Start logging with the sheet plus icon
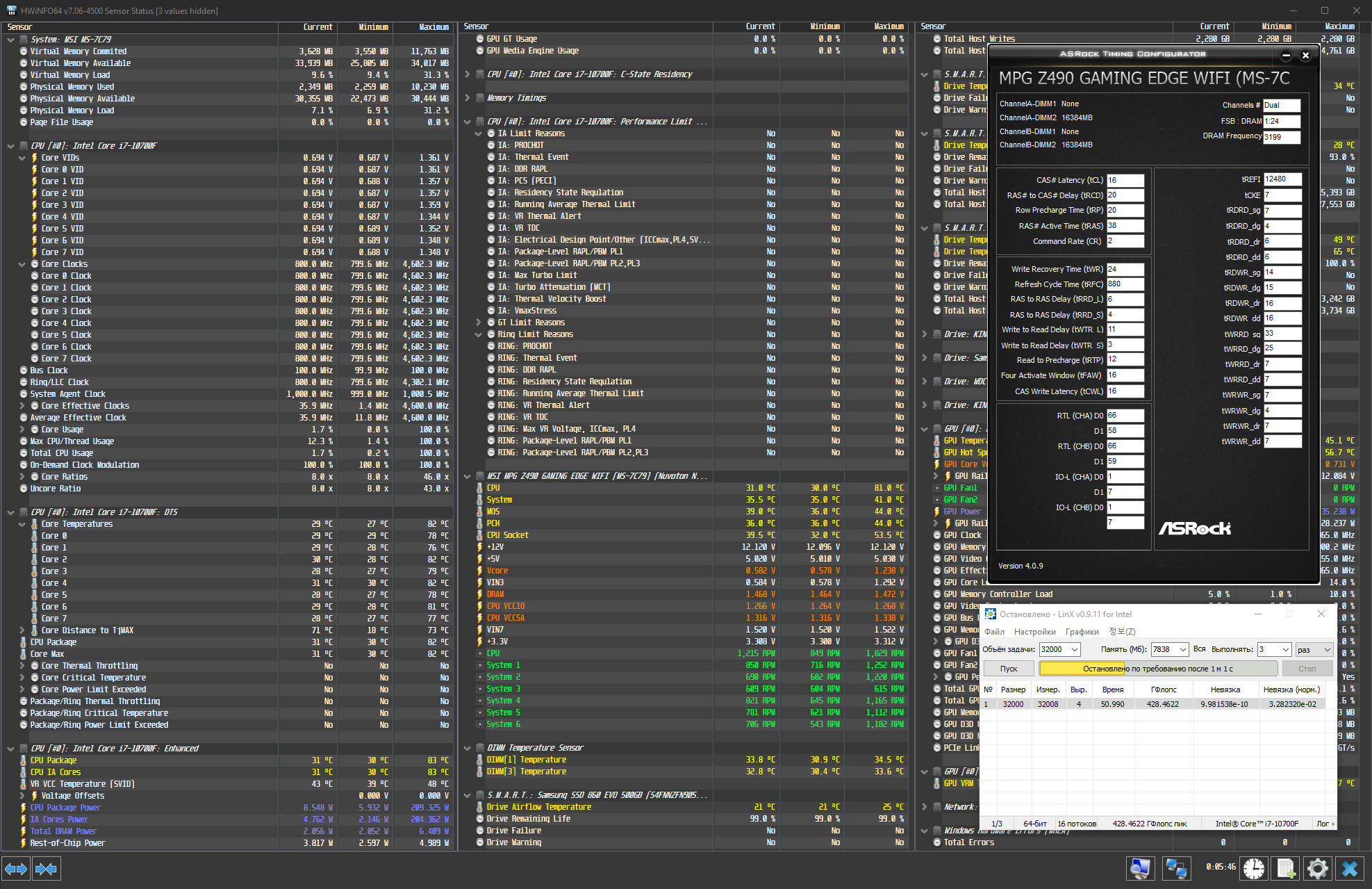The image size is (1372, 889). coord(1285,869)
